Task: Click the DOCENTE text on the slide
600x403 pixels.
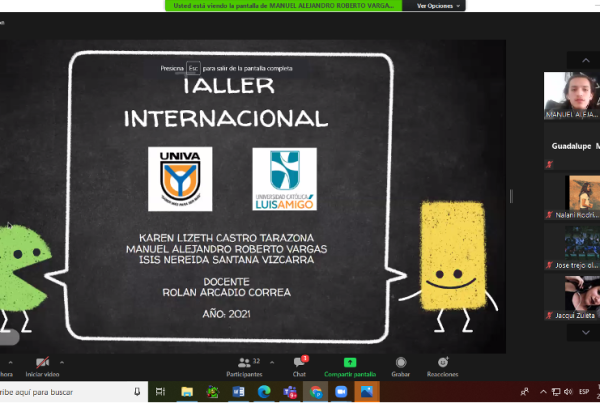Action: click(227, 282)
